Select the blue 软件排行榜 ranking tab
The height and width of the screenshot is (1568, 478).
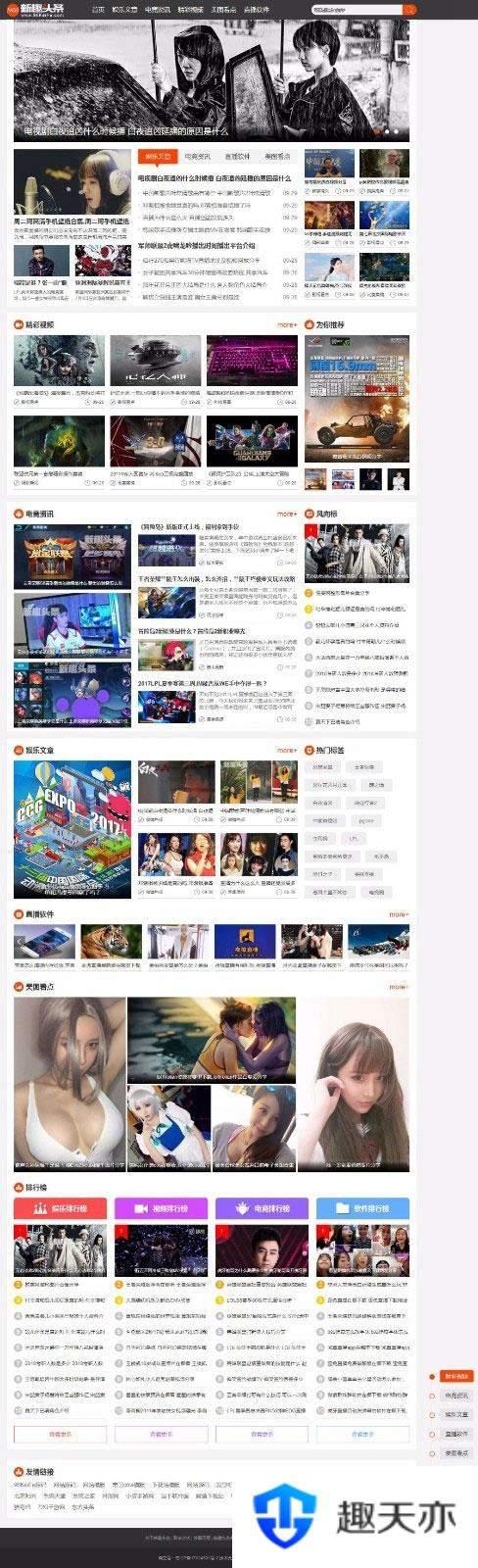point(362,1209)
